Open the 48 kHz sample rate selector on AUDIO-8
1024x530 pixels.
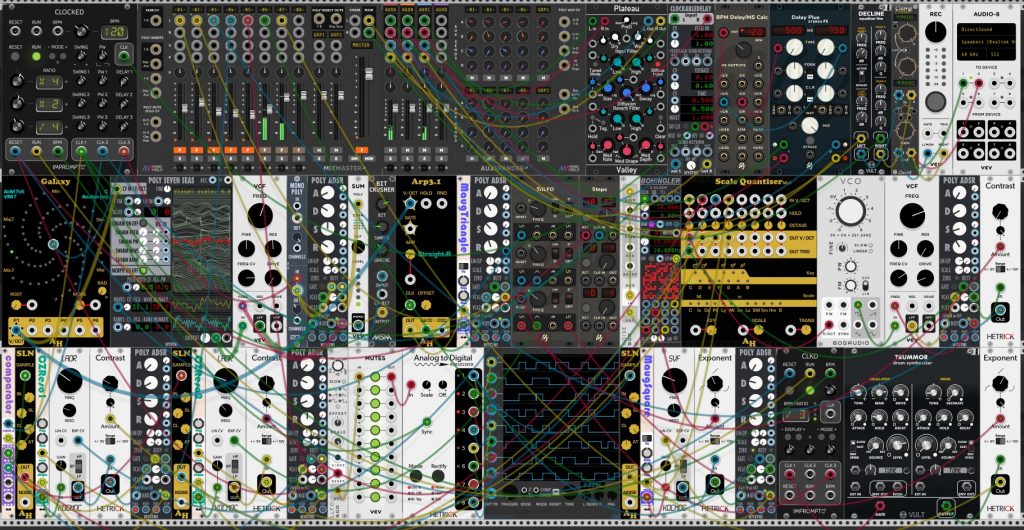click(970, 52)
